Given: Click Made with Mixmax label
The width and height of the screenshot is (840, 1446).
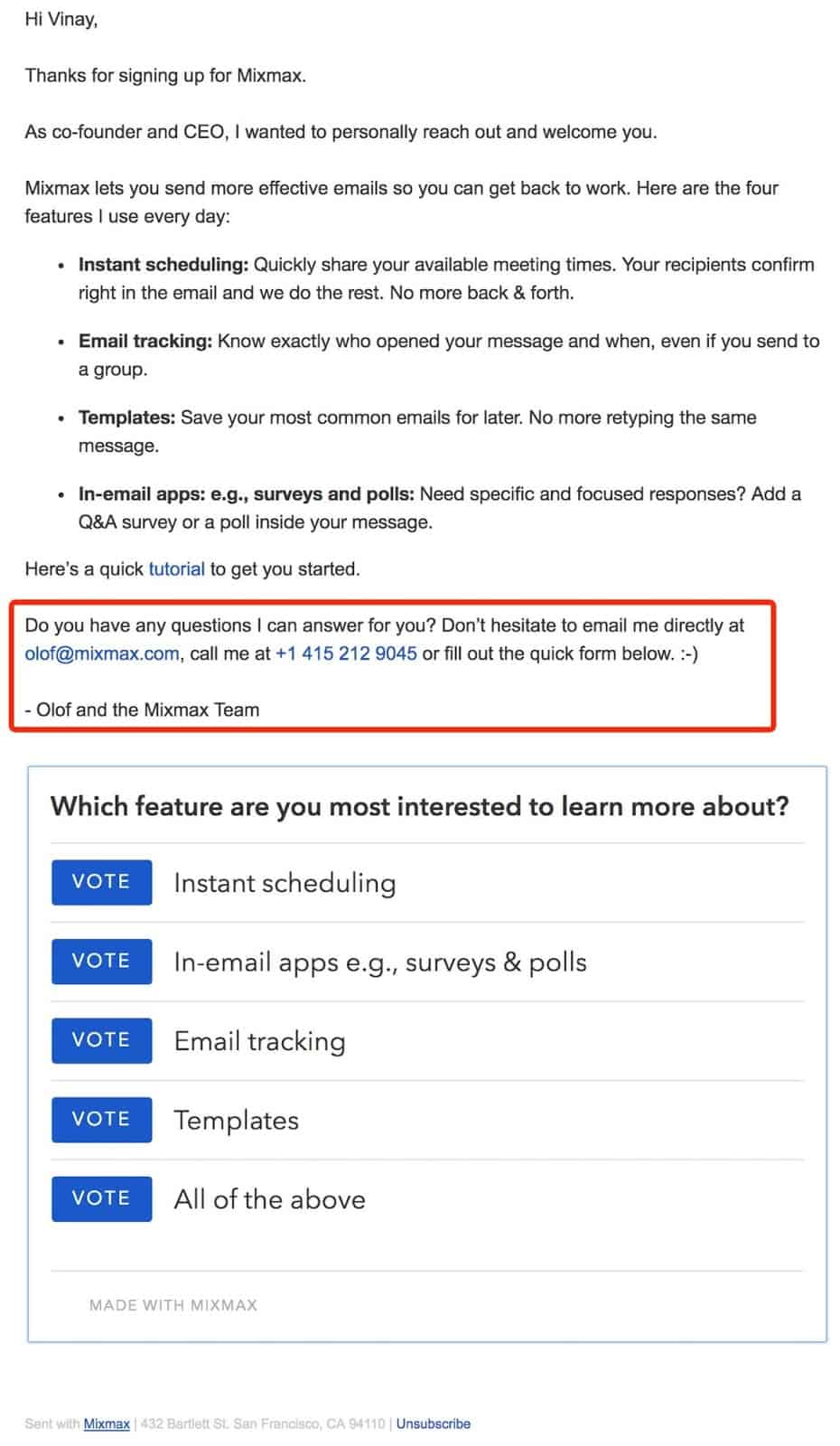Looking at the screenshot, I should 173,1305.
